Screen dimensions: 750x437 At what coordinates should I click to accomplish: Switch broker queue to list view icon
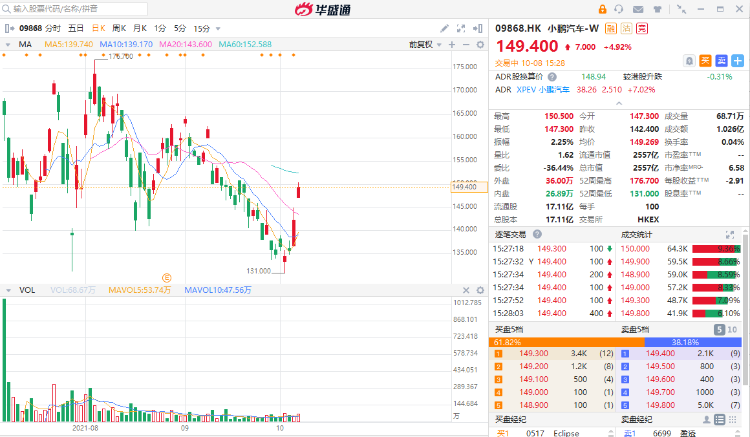click(x=719, y=420)
